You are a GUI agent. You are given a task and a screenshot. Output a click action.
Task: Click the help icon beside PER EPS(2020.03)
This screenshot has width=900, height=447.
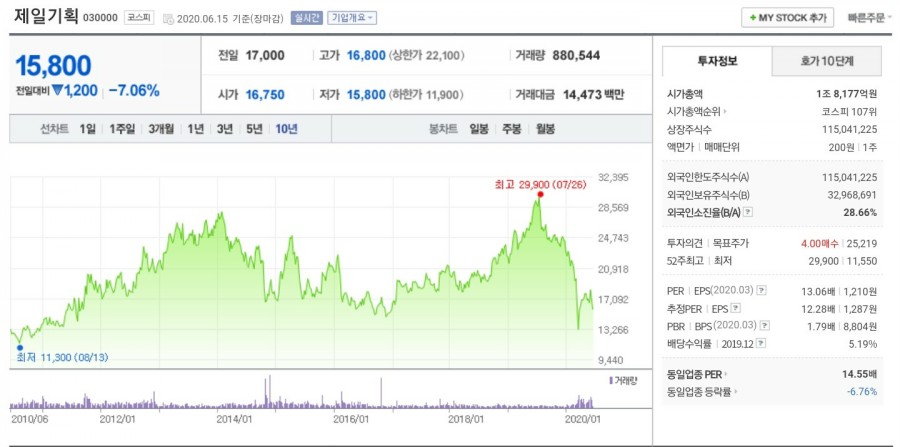[761, 291]
